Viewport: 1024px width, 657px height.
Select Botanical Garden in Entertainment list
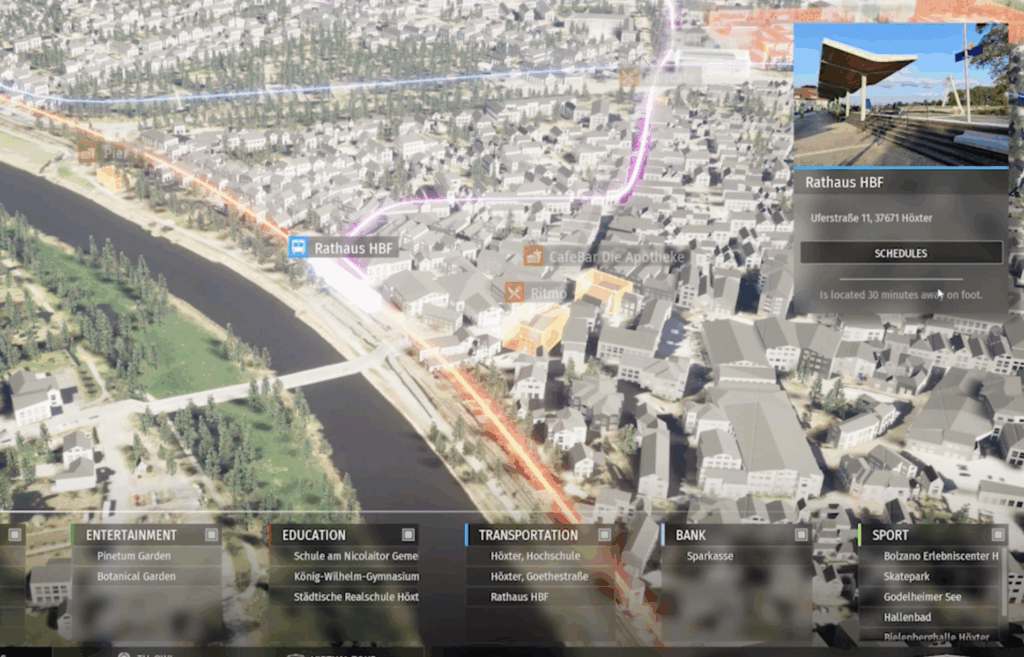click(136, 577)
